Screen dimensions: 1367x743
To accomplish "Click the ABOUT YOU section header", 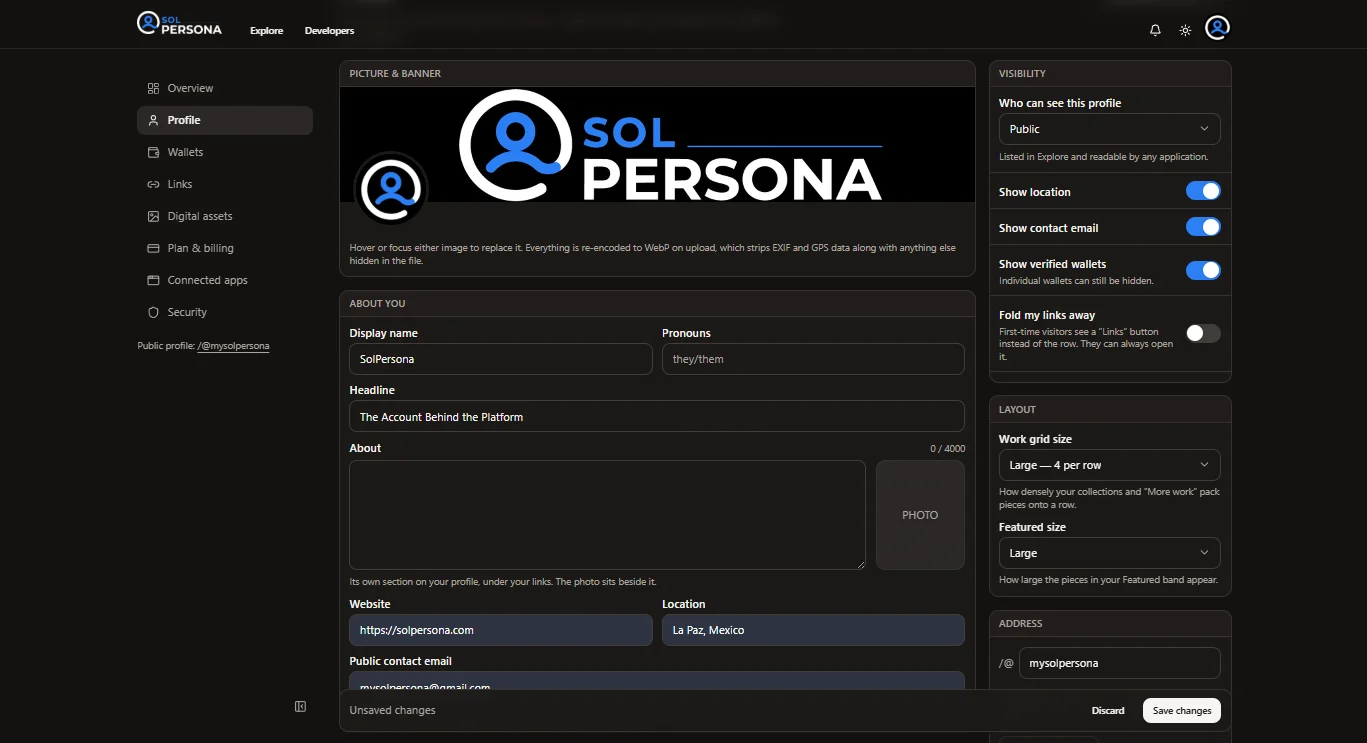I will pyautogui.click(x=377, y=304).
